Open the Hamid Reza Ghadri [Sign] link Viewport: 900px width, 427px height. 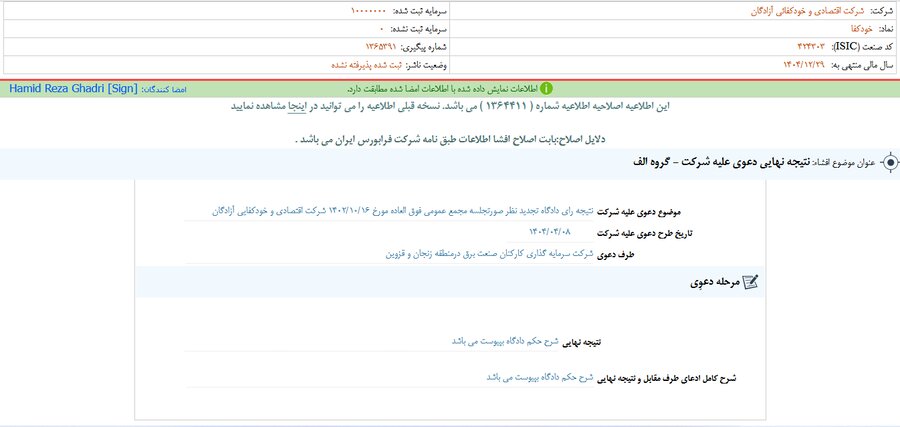tap(73, 89)
